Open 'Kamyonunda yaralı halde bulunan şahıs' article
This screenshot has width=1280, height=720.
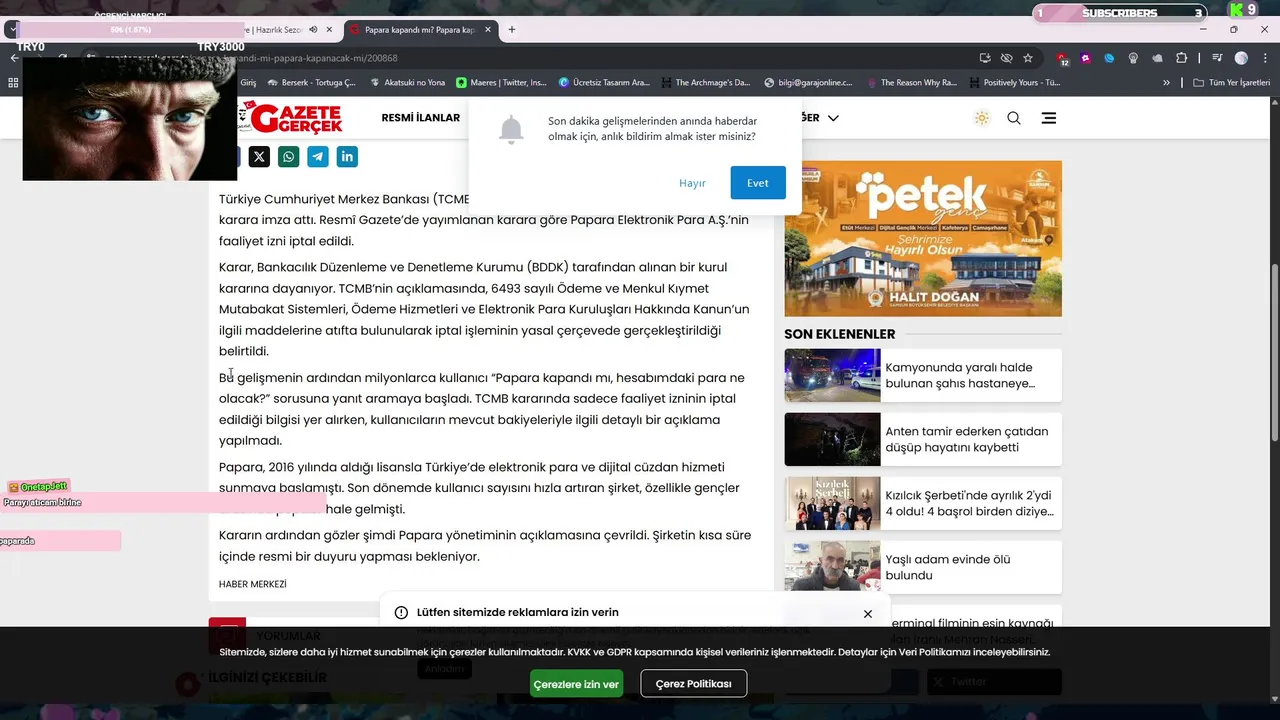coord(960,375)
